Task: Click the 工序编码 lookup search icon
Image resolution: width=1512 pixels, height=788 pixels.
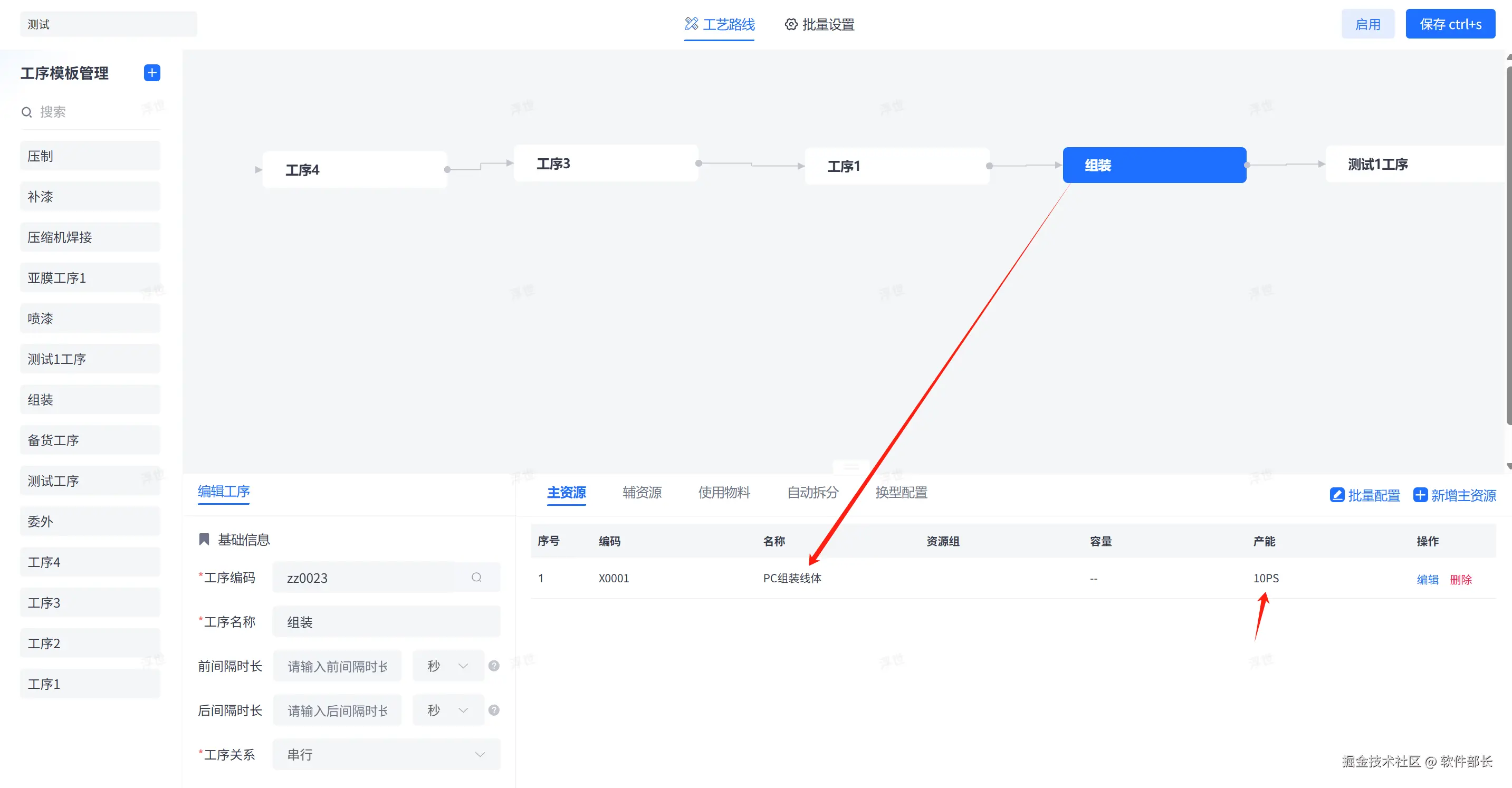Action: pyautogui.click(x=476, y=578)
